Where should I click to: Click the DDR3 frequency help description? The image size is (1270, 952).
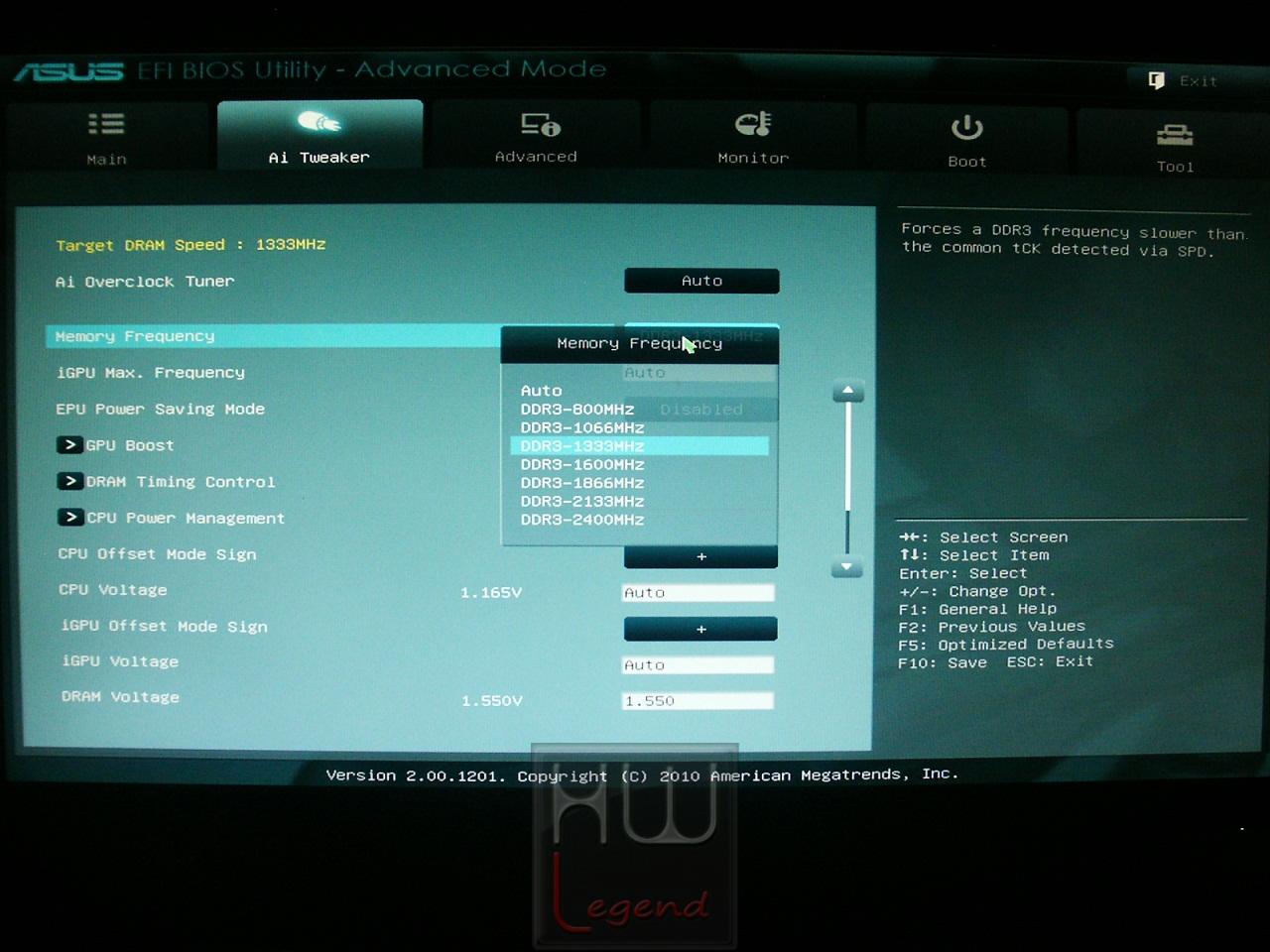(x=1075, y=240)
